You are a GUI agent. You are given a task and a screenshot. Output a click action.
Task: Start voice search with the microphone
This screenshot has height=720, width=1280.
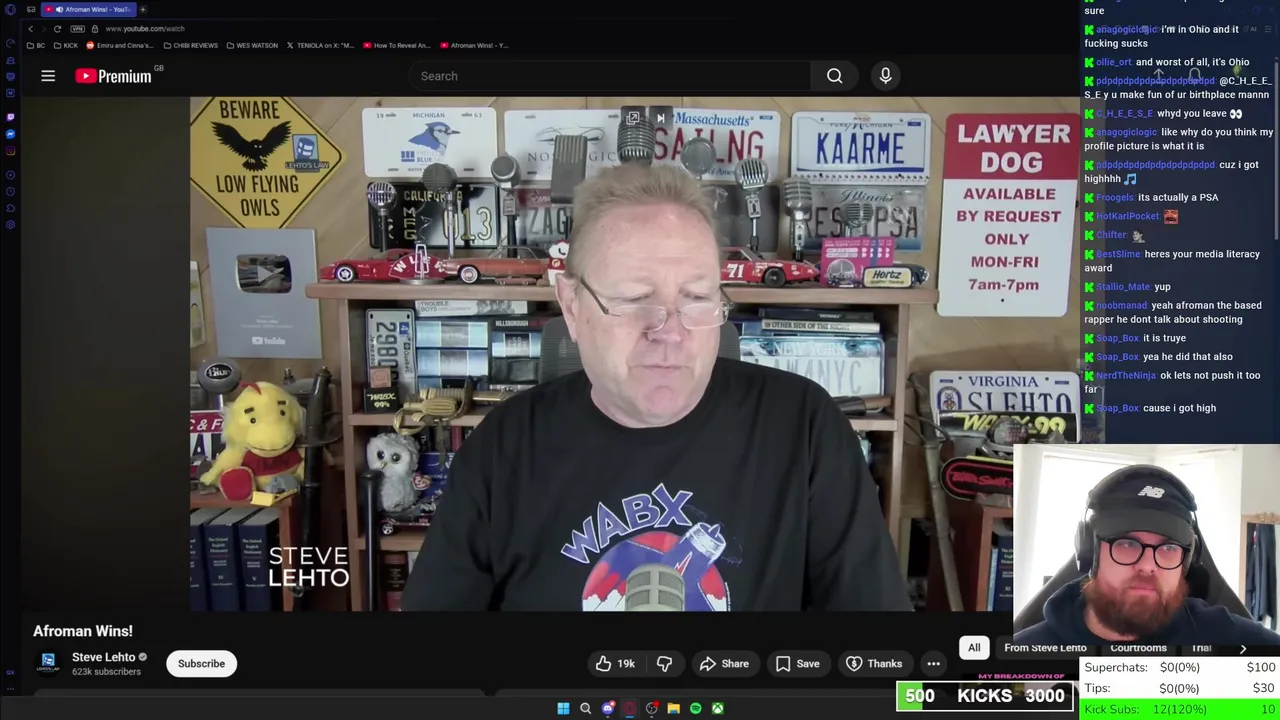(885, 76)
